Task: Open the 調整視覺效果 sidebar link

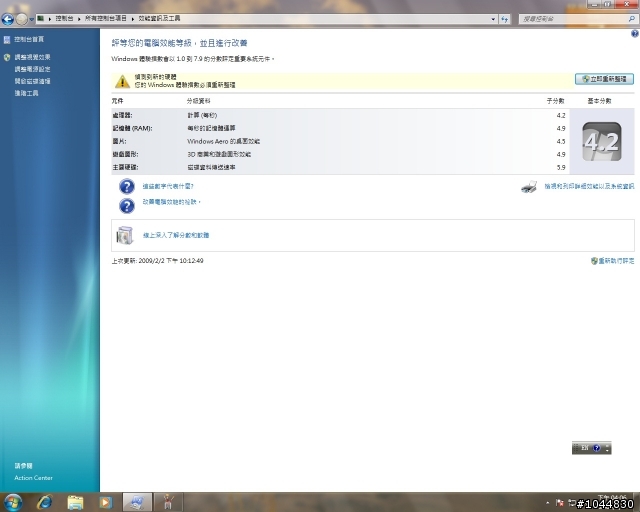Action: 32,57
